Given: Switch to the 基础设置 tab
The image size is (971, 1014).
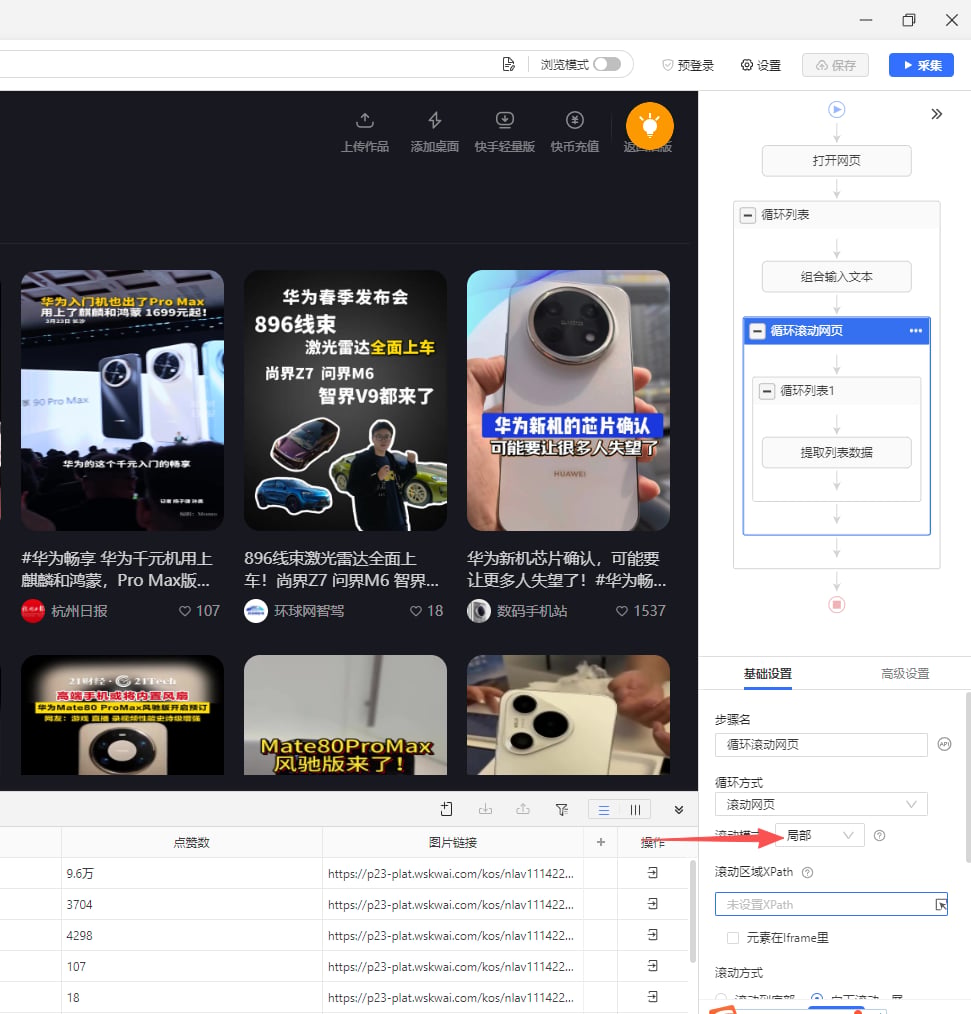Looking at the screenshot, I should tap(767, 674).
